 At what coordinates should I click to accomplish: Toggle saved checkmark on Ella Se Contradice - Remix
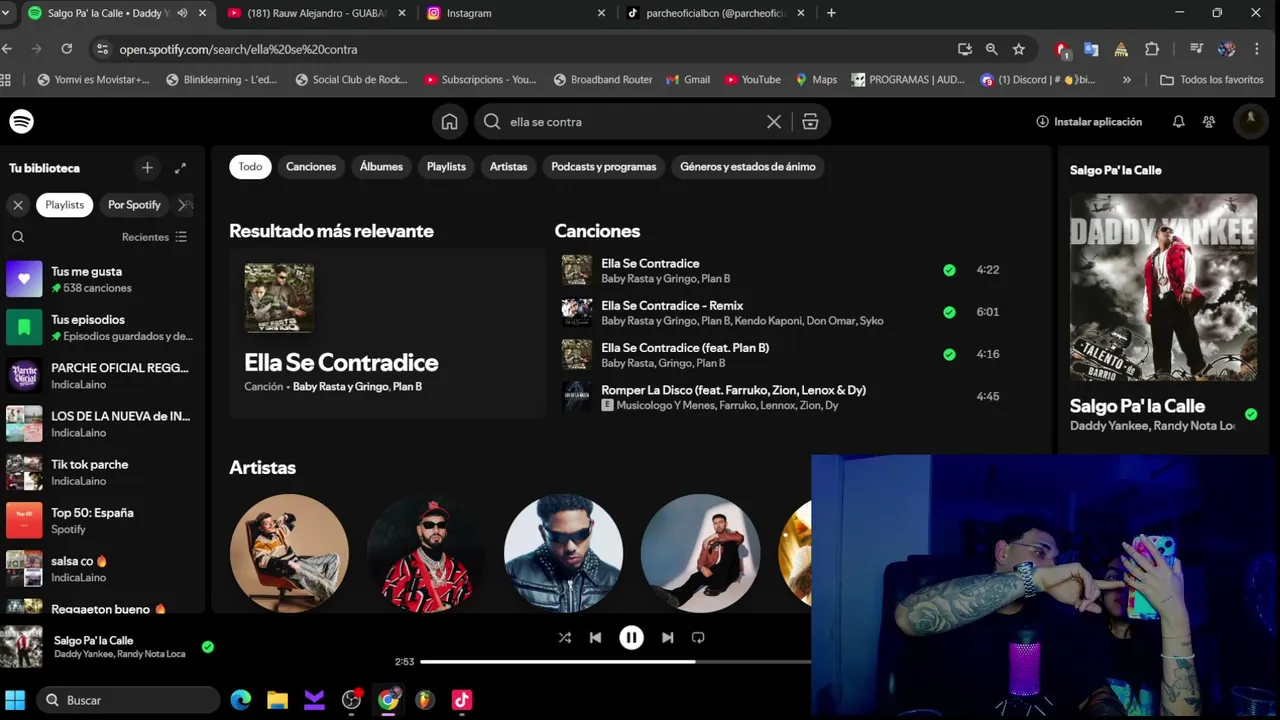click(x=949, y=312)
